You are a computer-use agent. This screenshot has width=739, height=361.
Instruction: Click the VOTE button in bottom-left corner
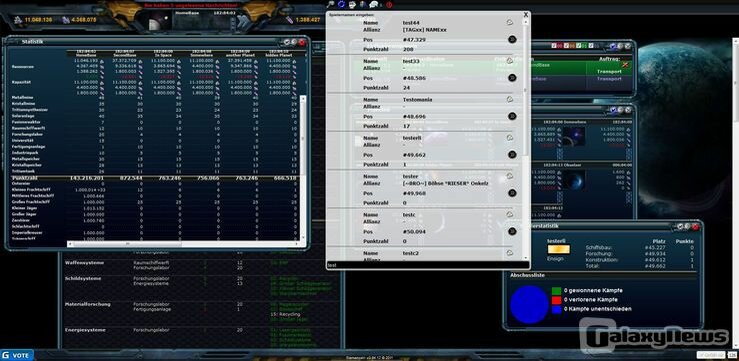[17, 354]
